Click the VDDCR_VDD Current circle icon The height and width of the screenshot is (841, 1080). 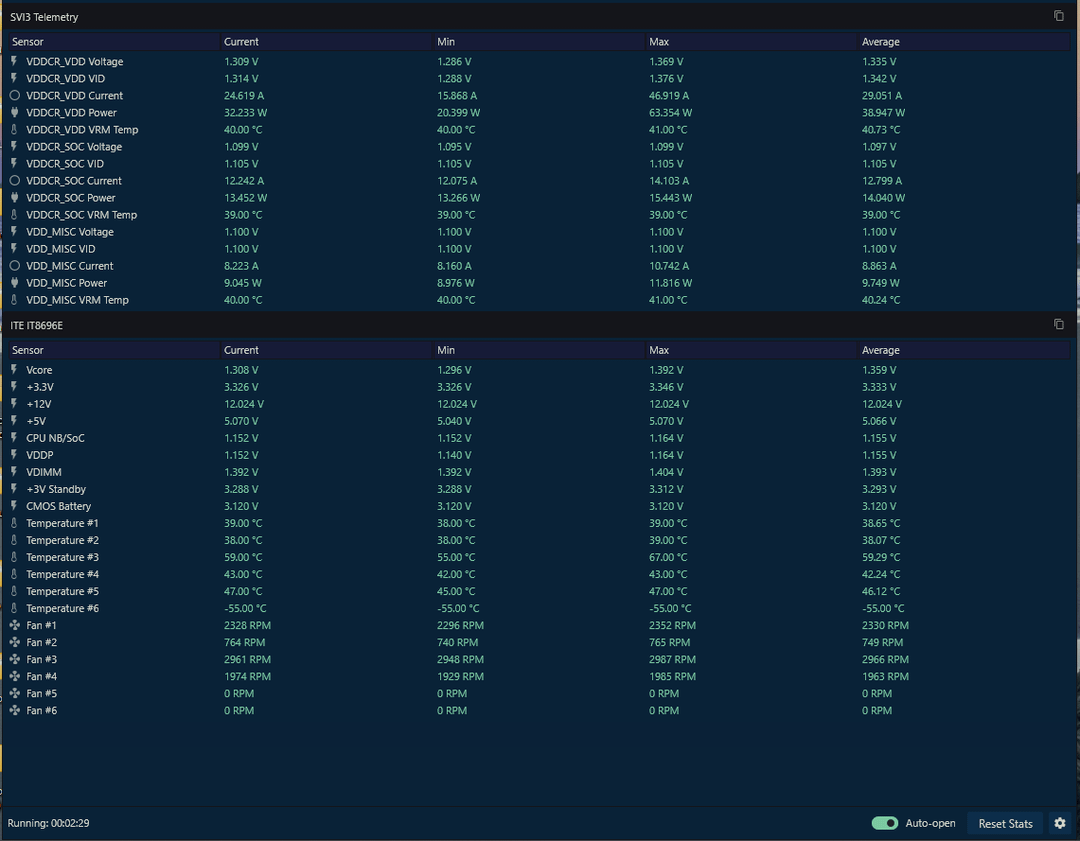[x=14, y=96]
